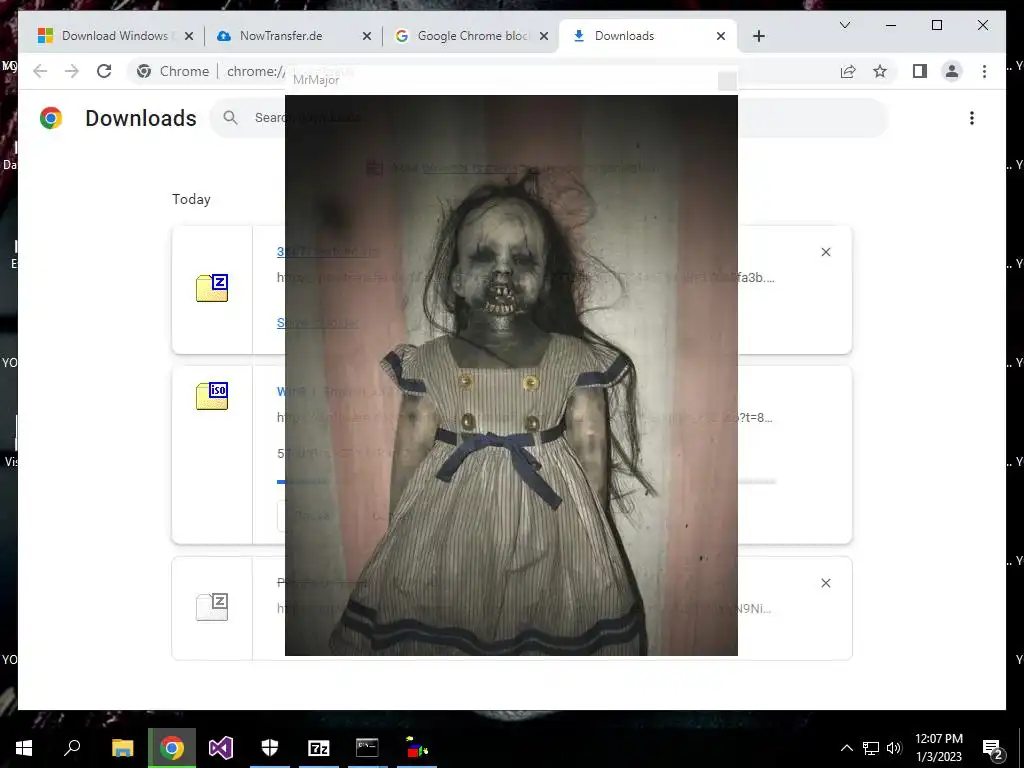1024x768 pixels.
Task: Click the Today date heading
Action: 191,199
